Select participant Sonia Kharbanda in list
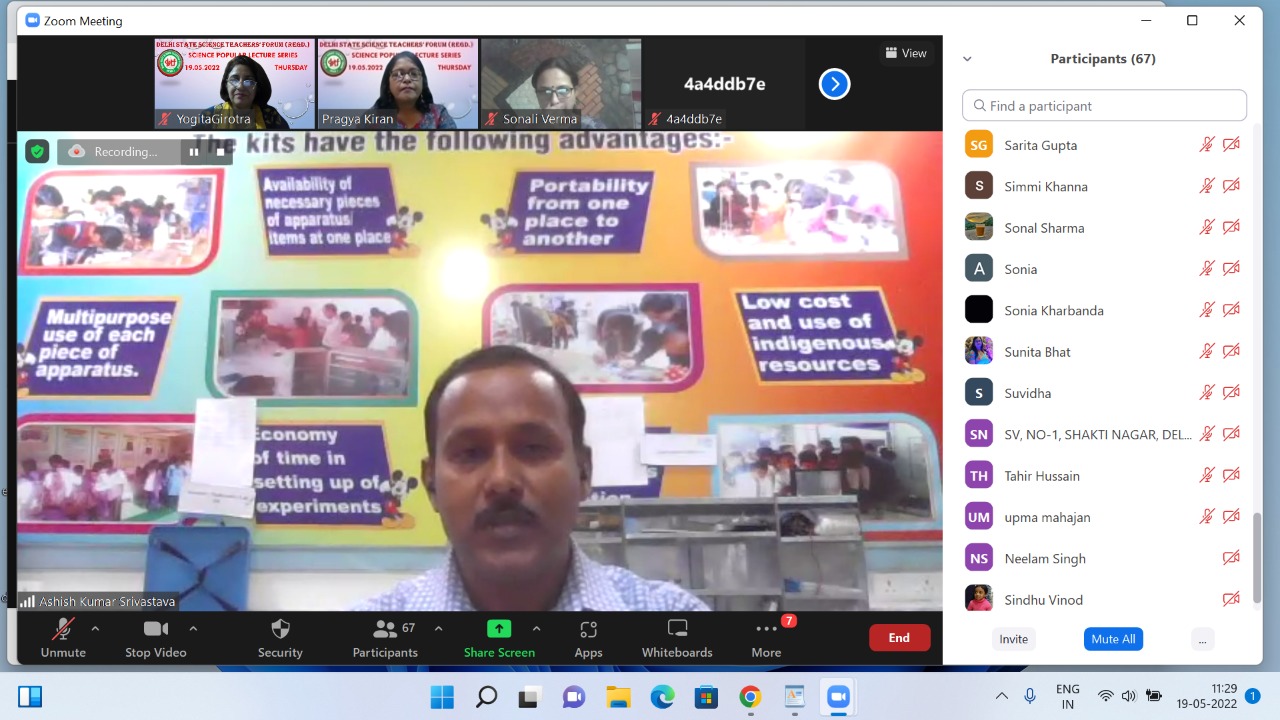1280x720 pixels. tap(1104, 310)
